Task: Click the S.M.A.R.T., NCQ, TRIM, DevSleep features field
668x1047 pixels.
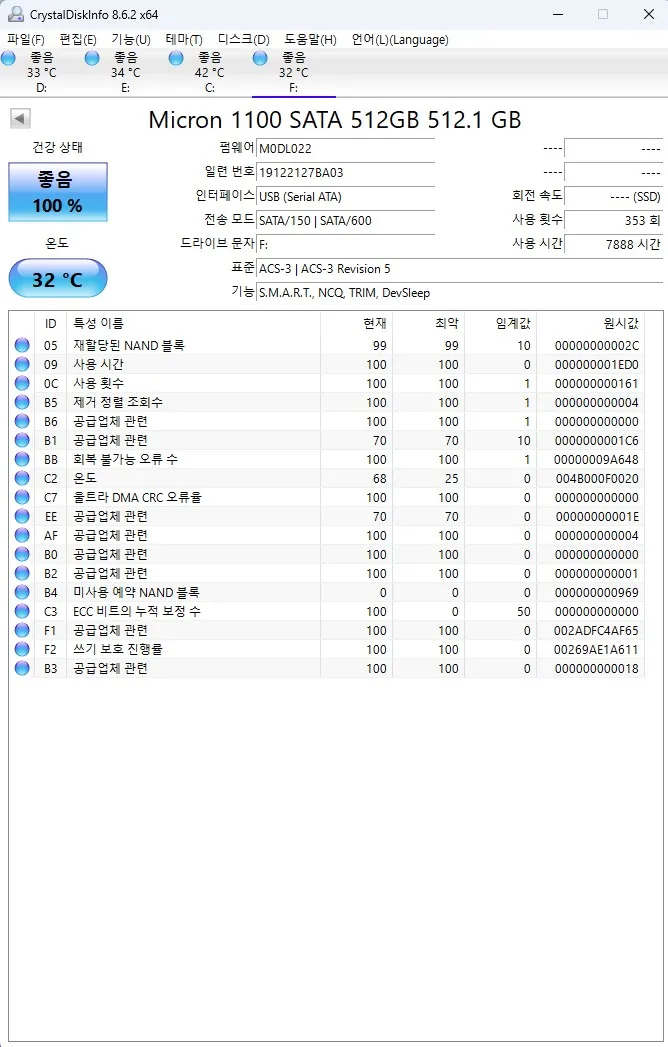Action: tap(460, 292)
